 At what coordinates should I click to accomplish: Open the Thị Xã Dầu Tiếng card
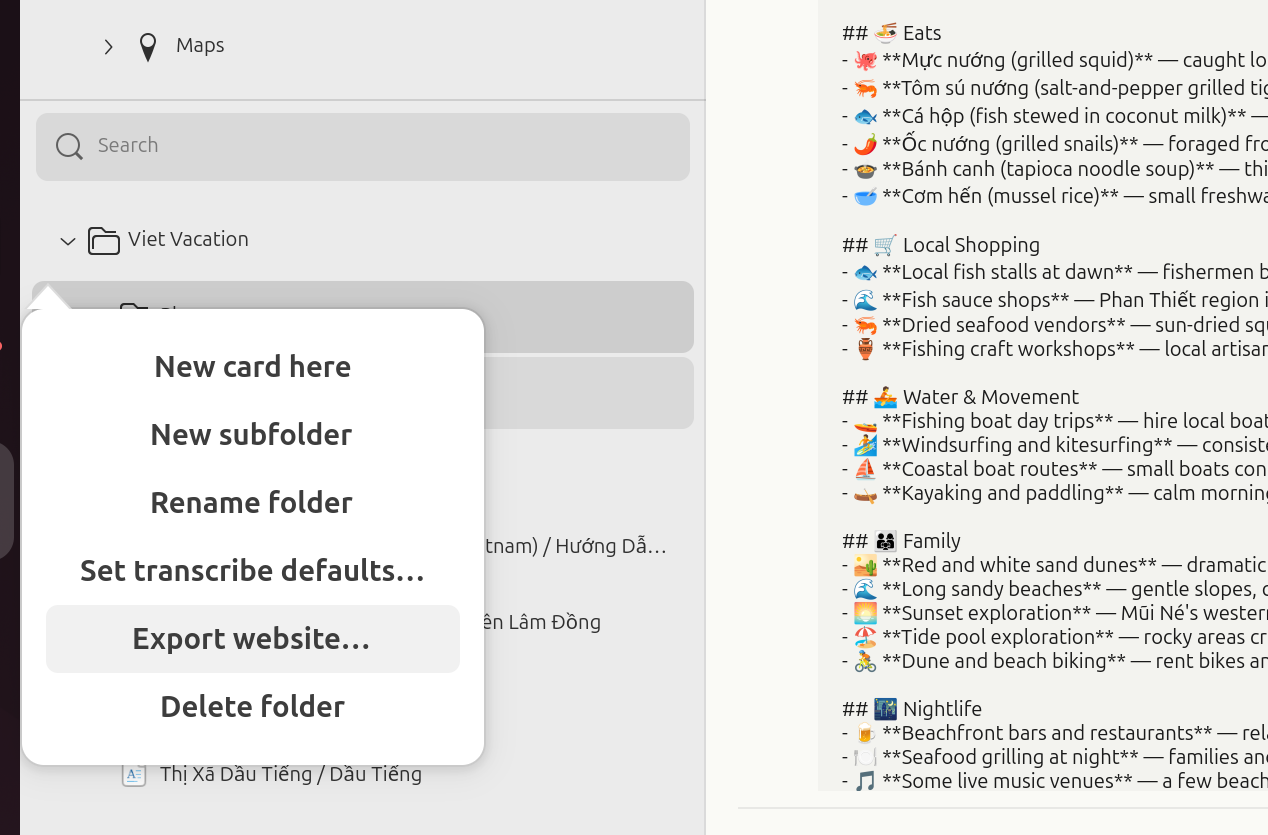pyautogui.click(x=291, y=774)
